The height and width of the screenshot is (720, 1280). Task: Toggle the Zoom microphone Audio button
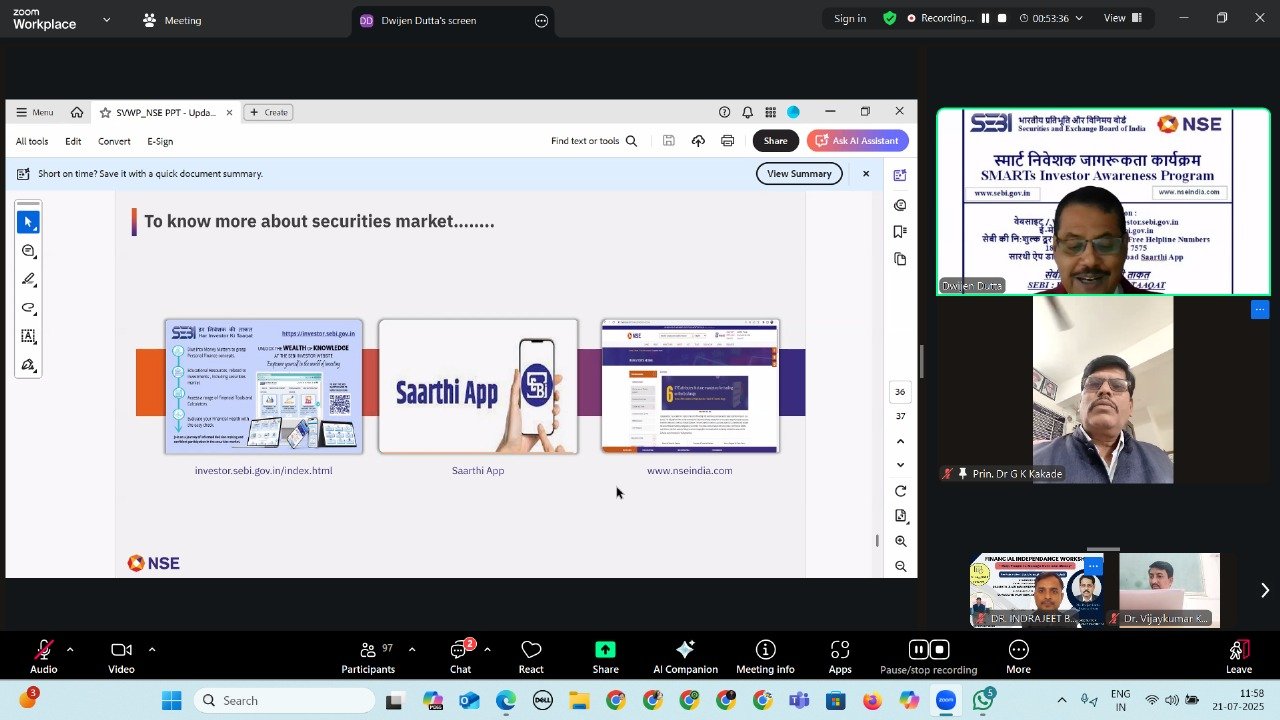[43, 657]
